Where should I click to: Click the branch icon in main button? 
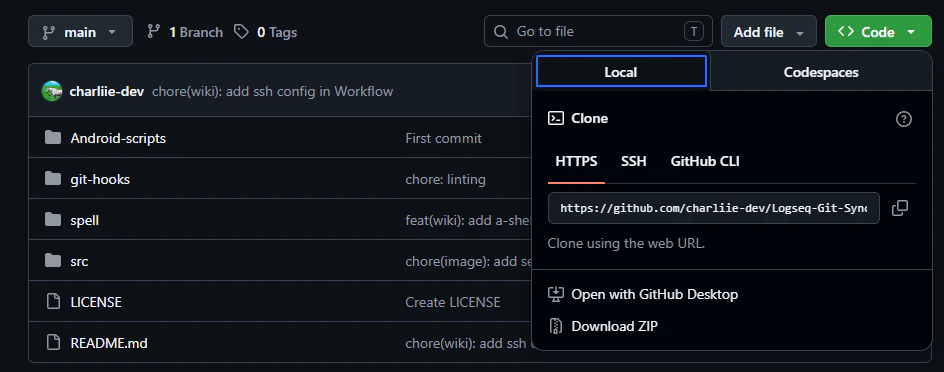(49, 32)
